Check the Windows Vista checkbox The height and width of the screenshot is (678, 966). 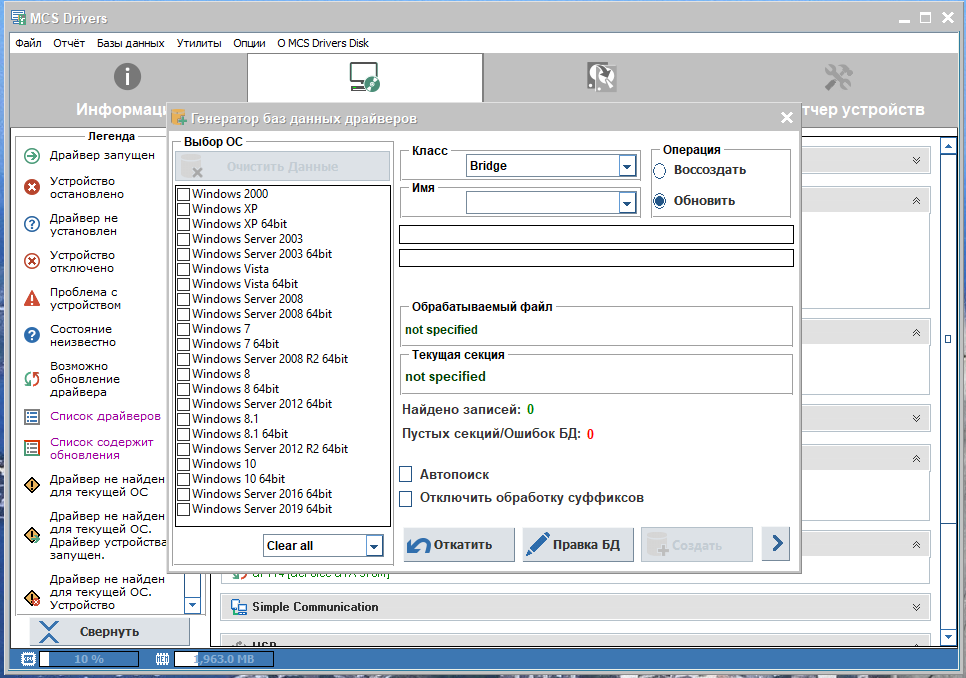(x=184, y=269)
